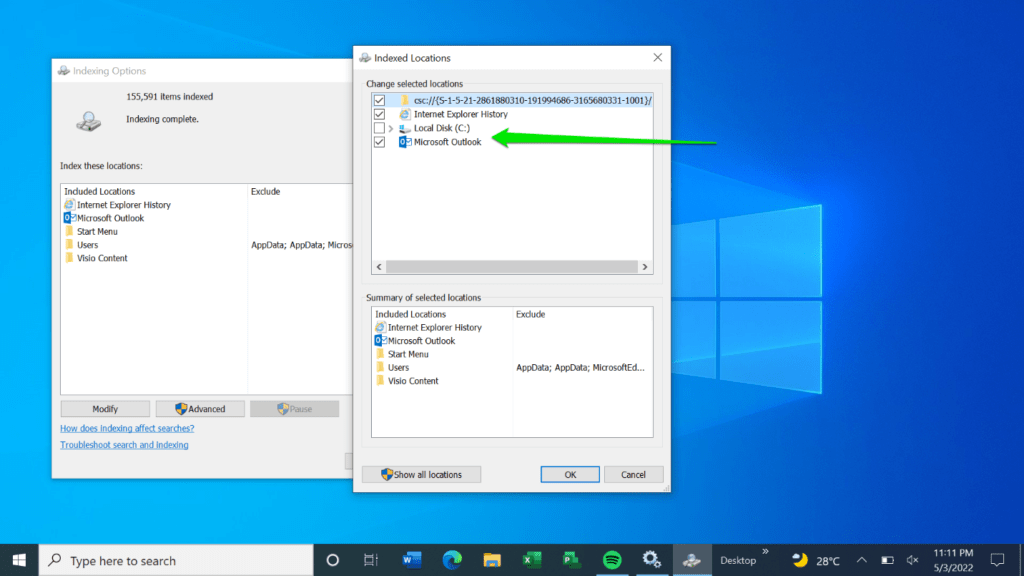Image resolution: width=1024 pixels, height=576 pixels.
Task: Open the 'How does indexing affect searches?' link
Action: tap(126, 428)
